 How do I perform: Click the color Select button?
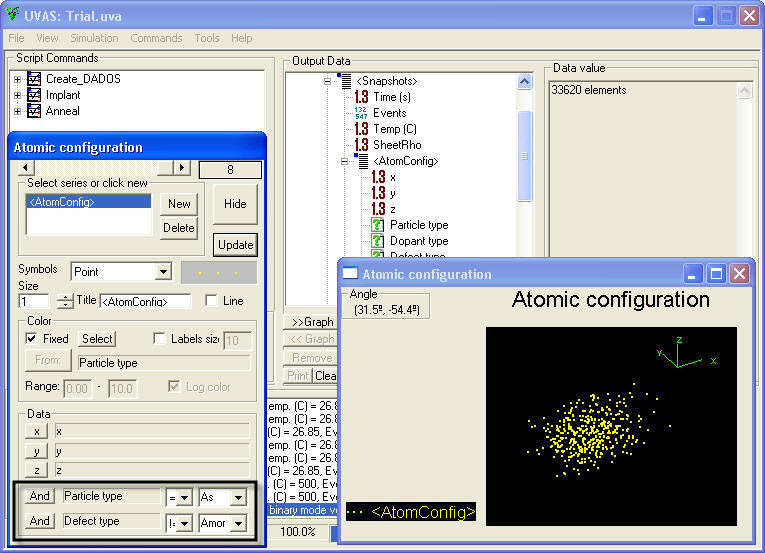[x=97, y=339]
